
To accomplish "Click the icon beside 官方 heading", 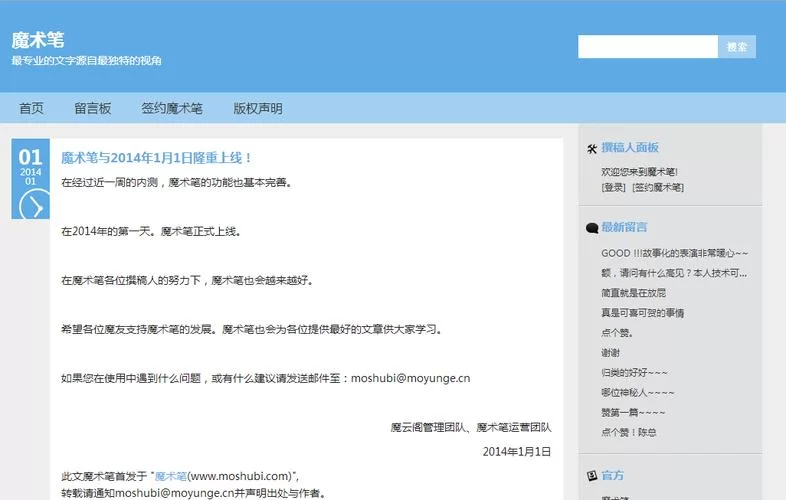I will [x=592, y=475].
